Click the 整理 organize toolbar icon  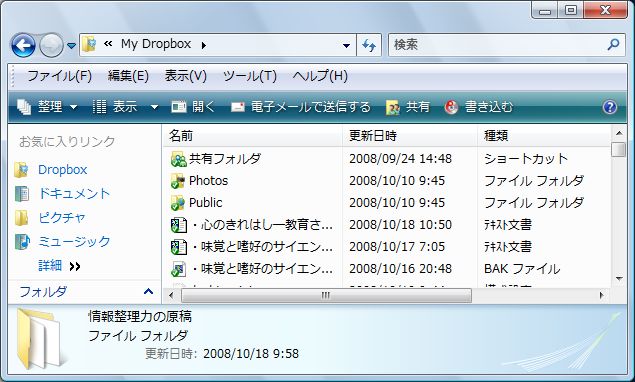tap(24, 107)
